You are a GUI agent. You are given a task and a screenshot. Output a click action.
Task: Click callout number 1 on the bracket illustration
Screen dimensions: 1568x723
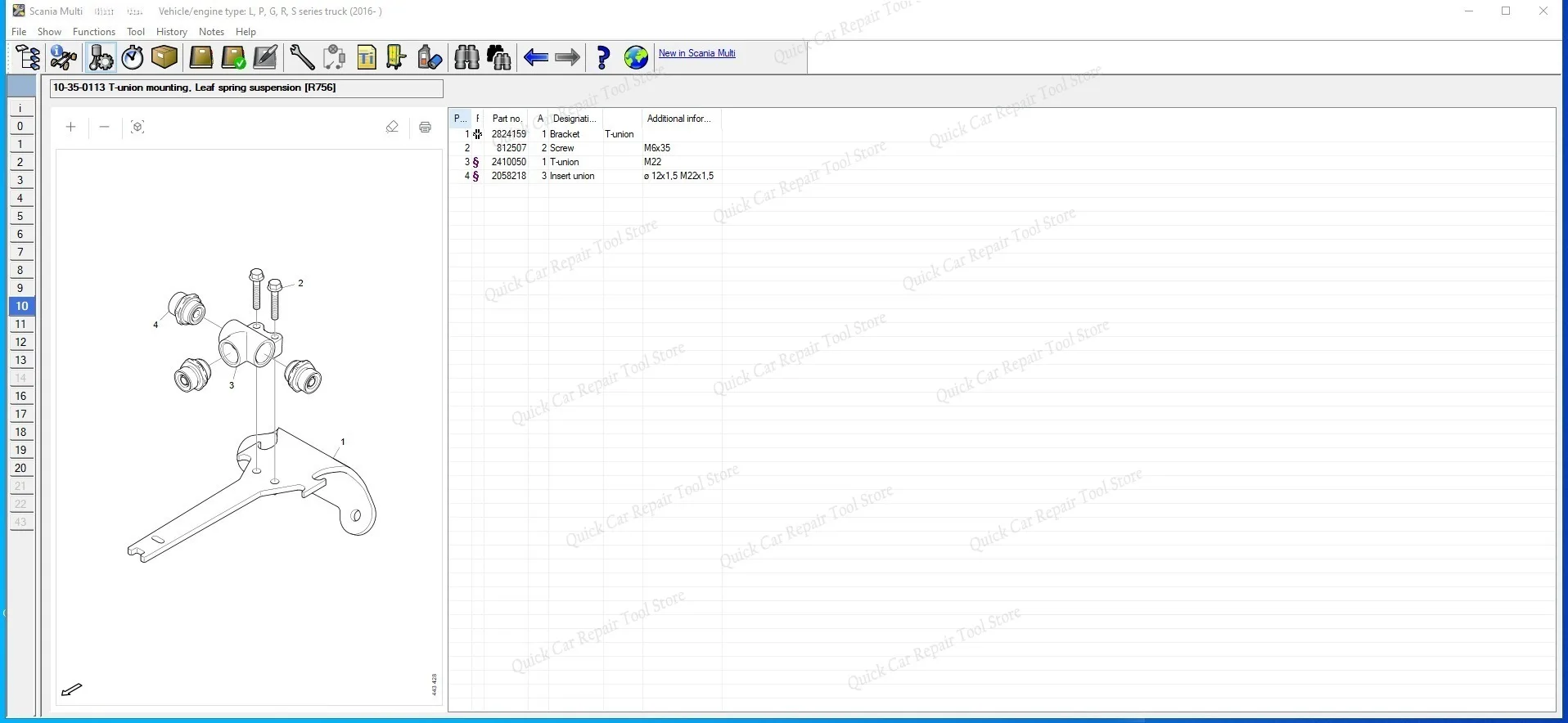pos(343,442)
